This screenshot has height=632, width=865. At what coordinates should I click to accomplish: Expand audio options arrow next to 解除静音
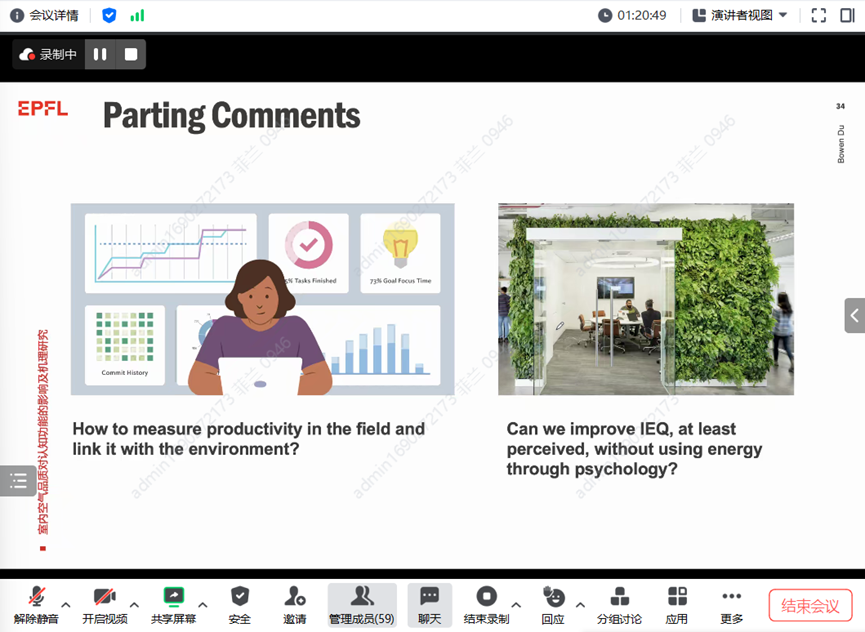66,604
